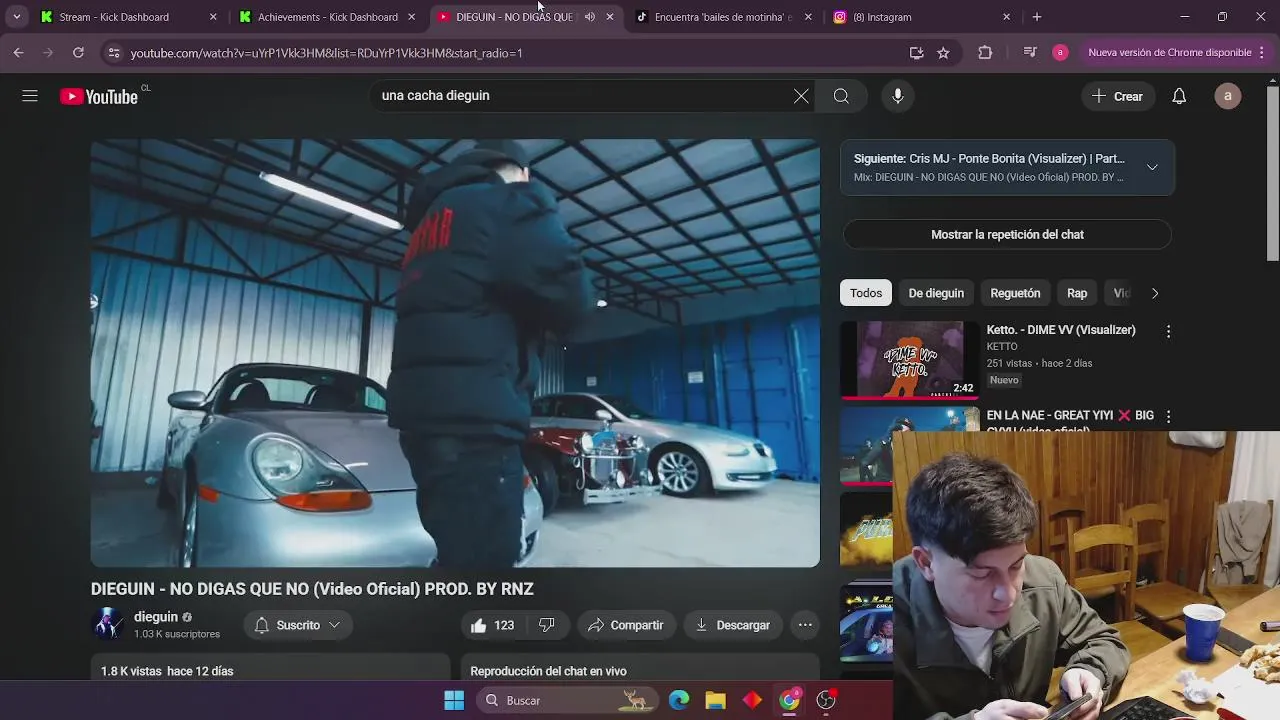Click the 1.8 K vistas description box
Viewport: 1280px width, 720px height.
coord(270,669)
